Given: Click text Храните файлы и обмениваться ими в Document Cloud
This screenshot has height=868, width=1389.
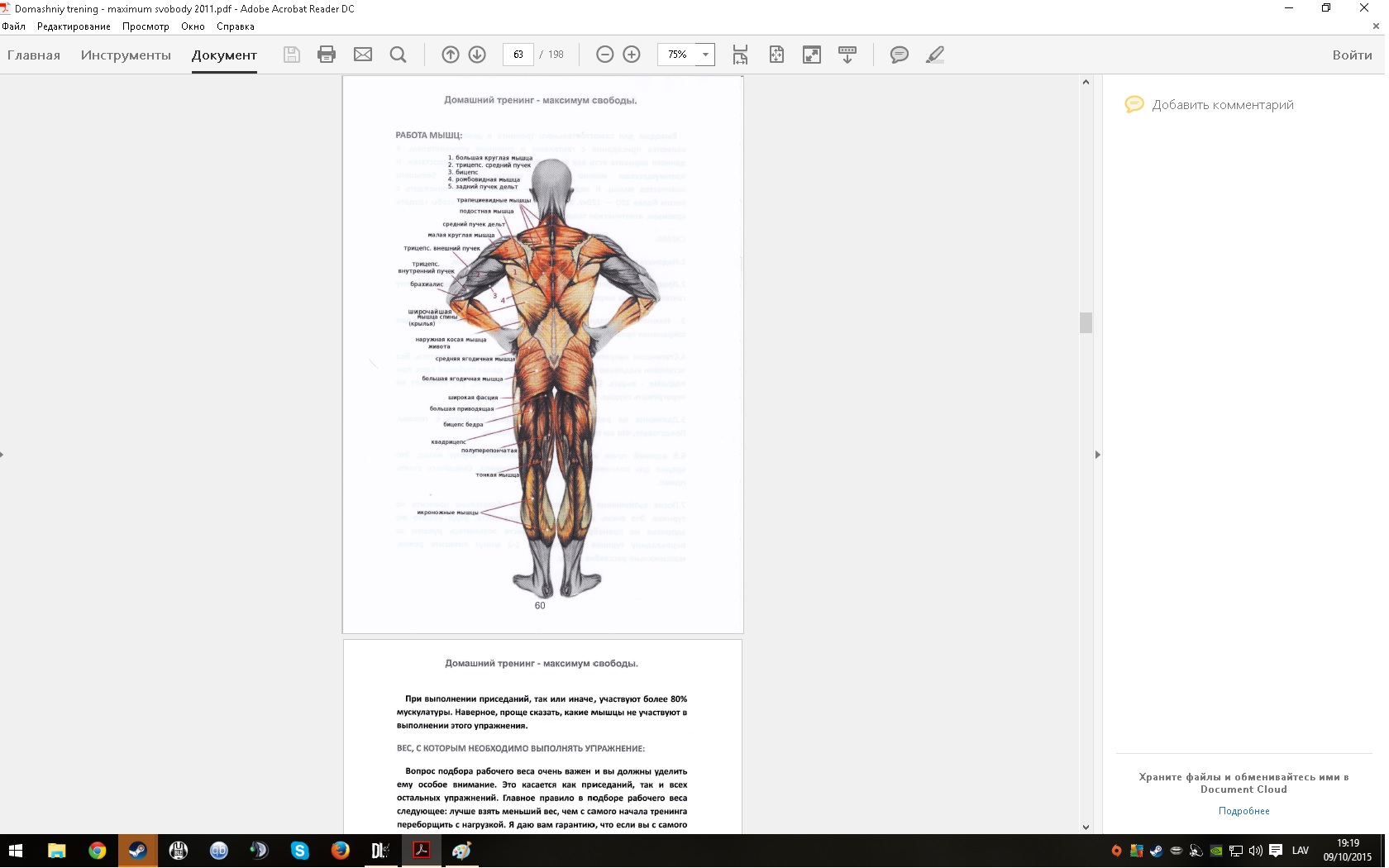Looking at the screenshot, I should [1243, 783].
